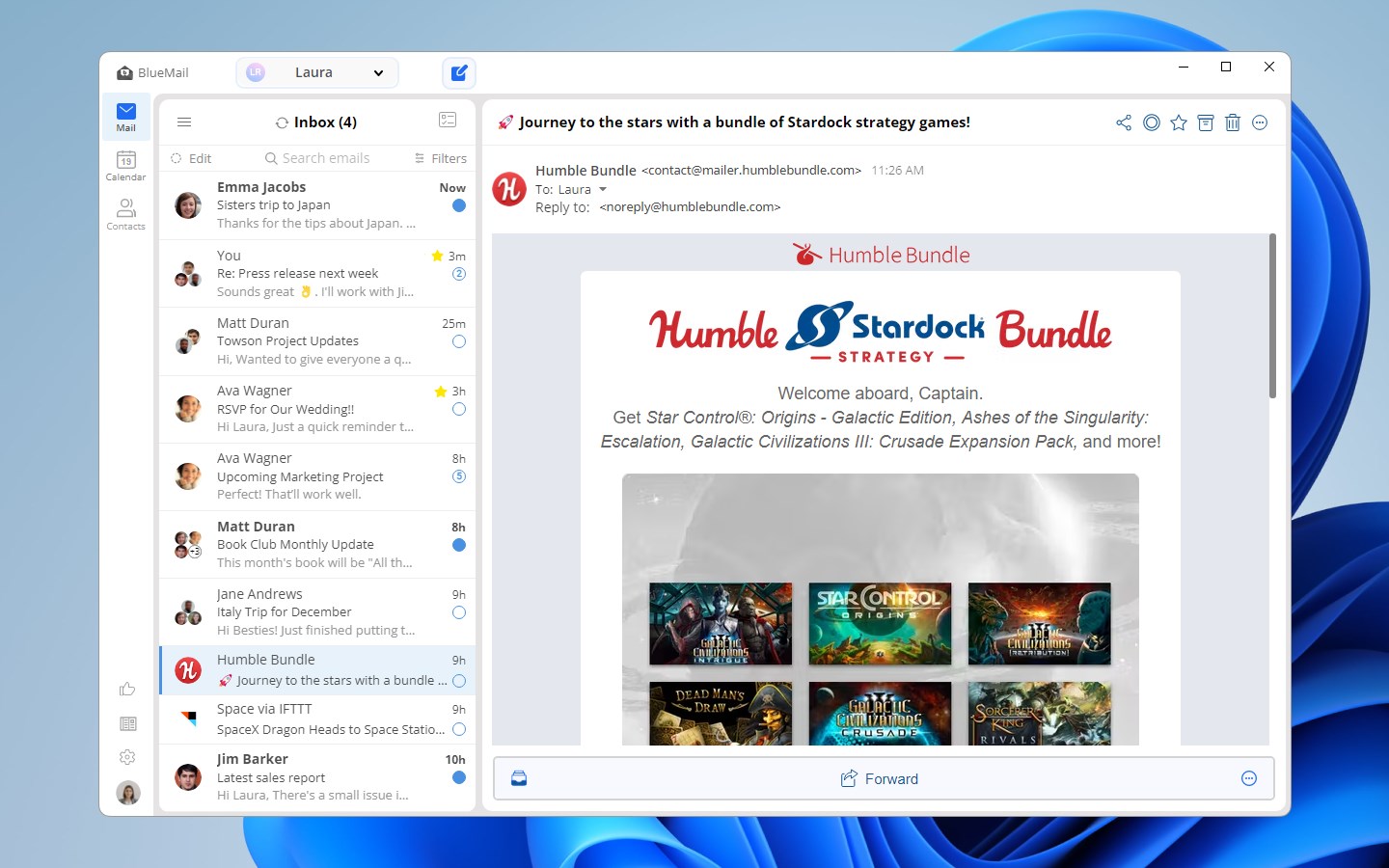
Task: Star the open email using the toolbar star
Action: tap(1178, 122)
